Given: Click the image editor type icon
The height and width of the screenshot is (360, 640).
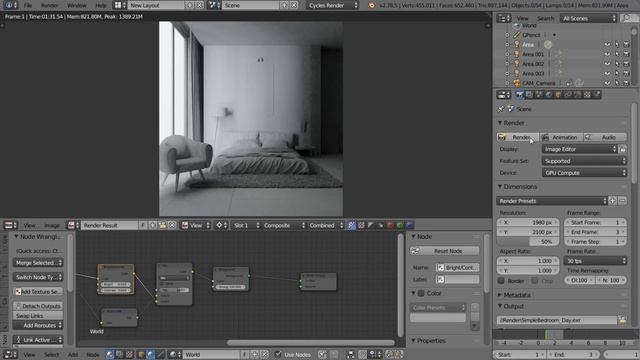Looking at the screenshot, I should coord(10,225).
